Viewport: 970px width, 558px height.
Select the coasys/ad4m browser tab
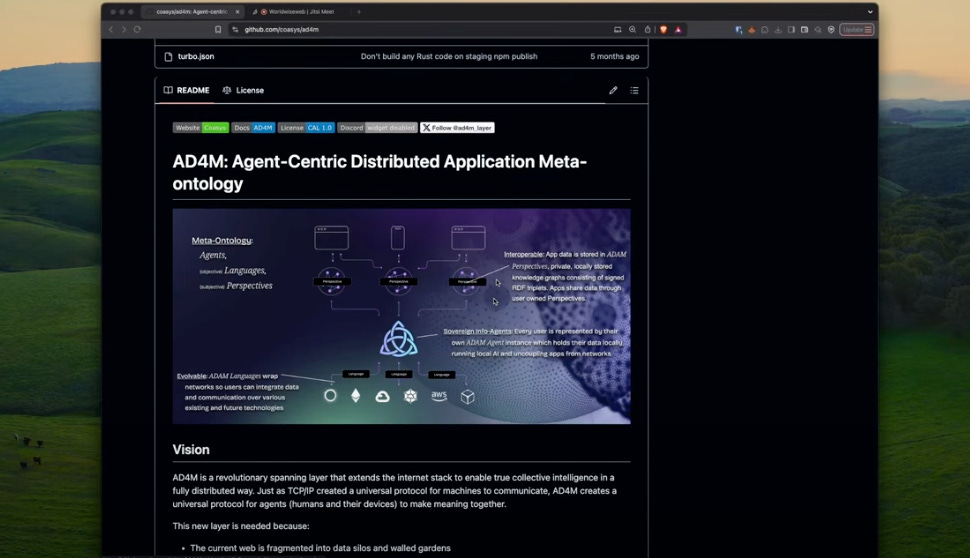pos(192,12)
